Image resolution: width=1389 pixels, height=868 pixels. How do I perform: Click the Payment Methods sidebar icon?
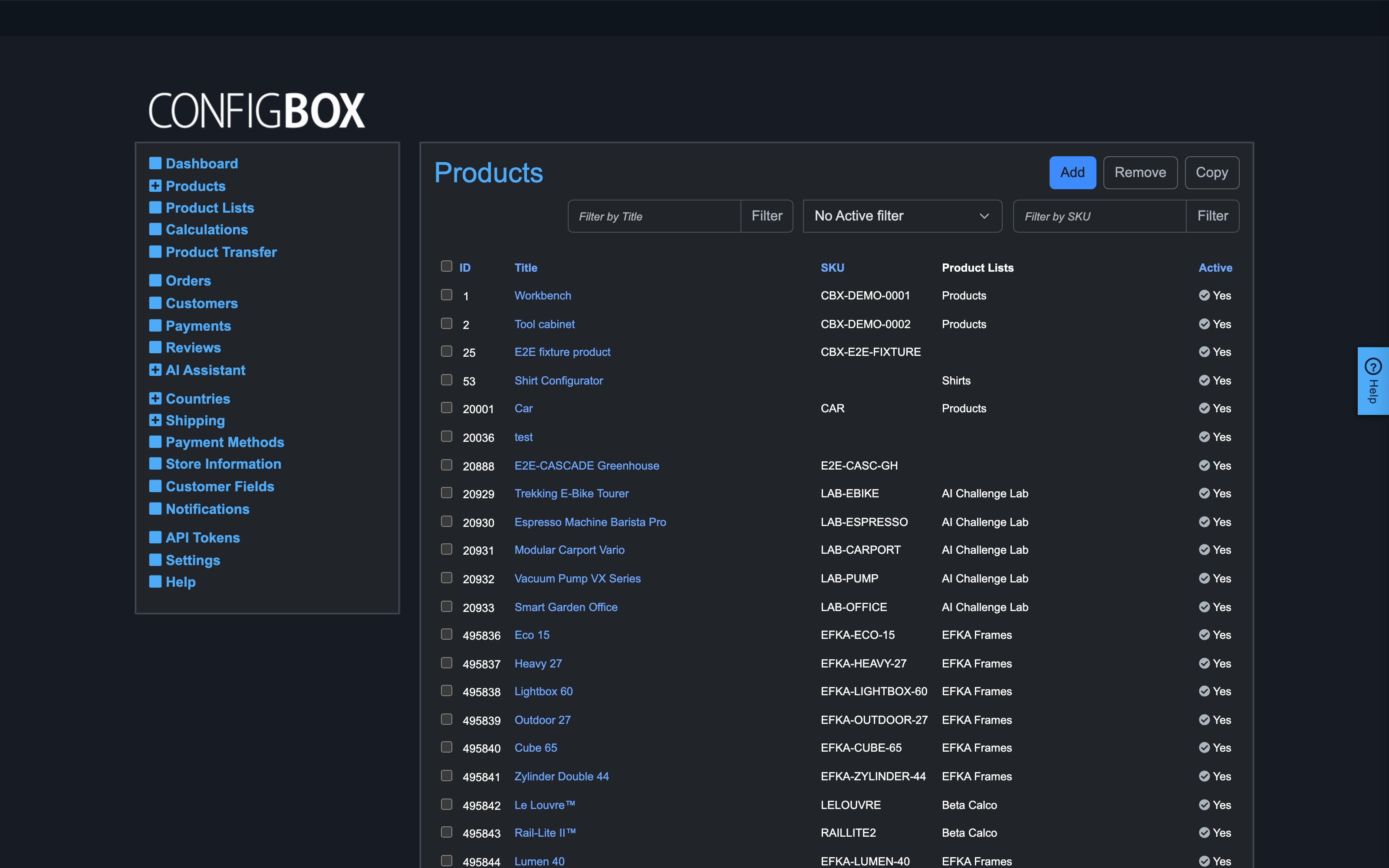click(x=155, y=442)
